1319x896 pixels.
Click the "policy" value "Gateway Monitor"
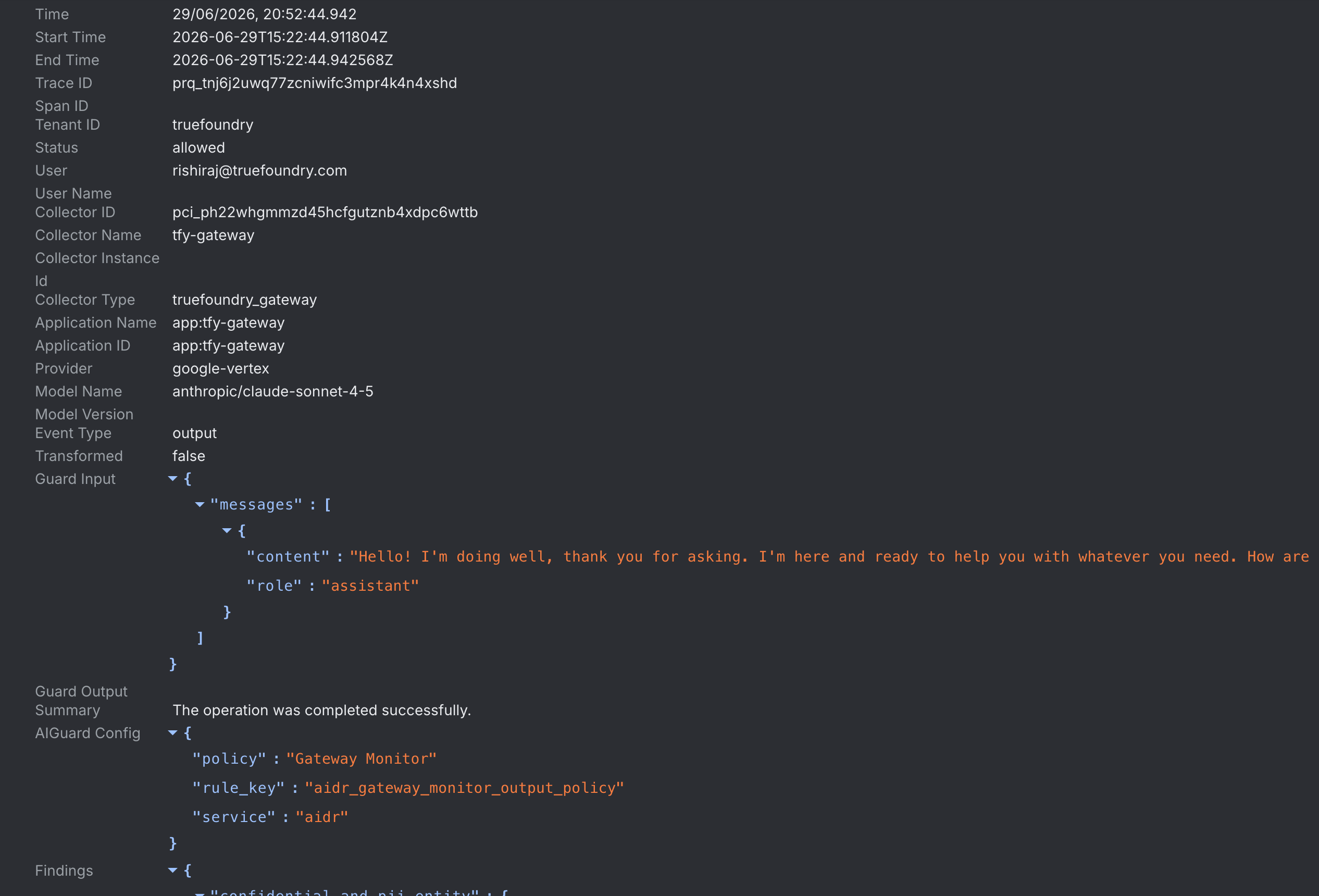click(x=362, y=758)
